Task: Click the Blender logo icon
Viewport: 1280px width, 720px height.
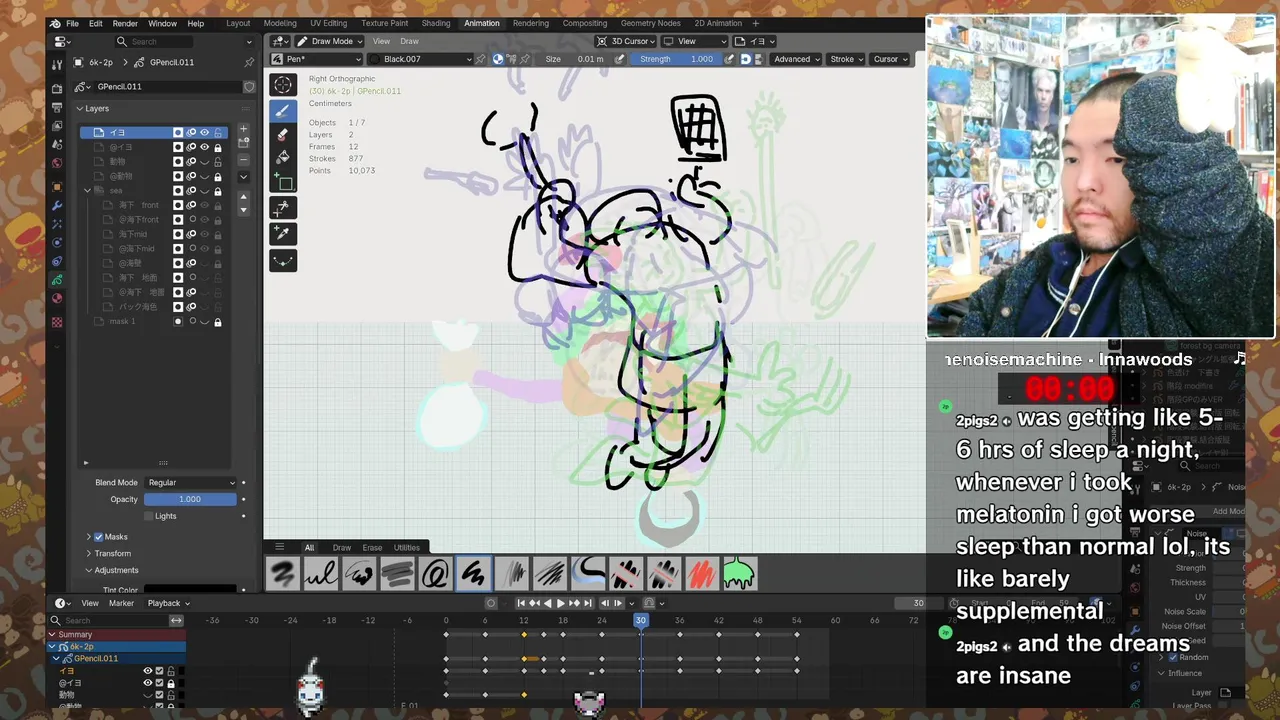Action: pyautogui.click(x=55, y=23)
